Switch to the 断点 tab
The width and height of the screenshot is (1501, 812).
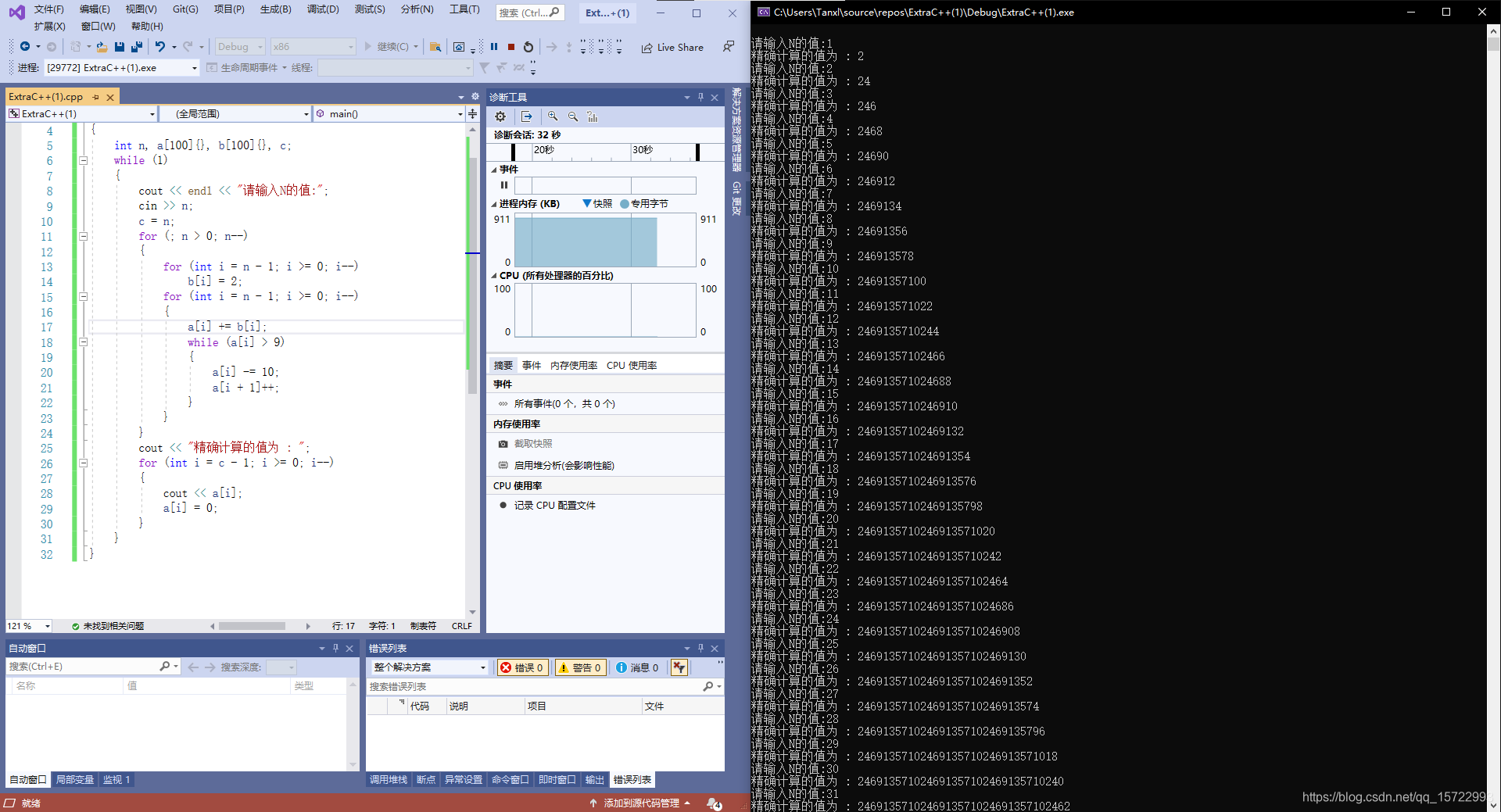426,780
